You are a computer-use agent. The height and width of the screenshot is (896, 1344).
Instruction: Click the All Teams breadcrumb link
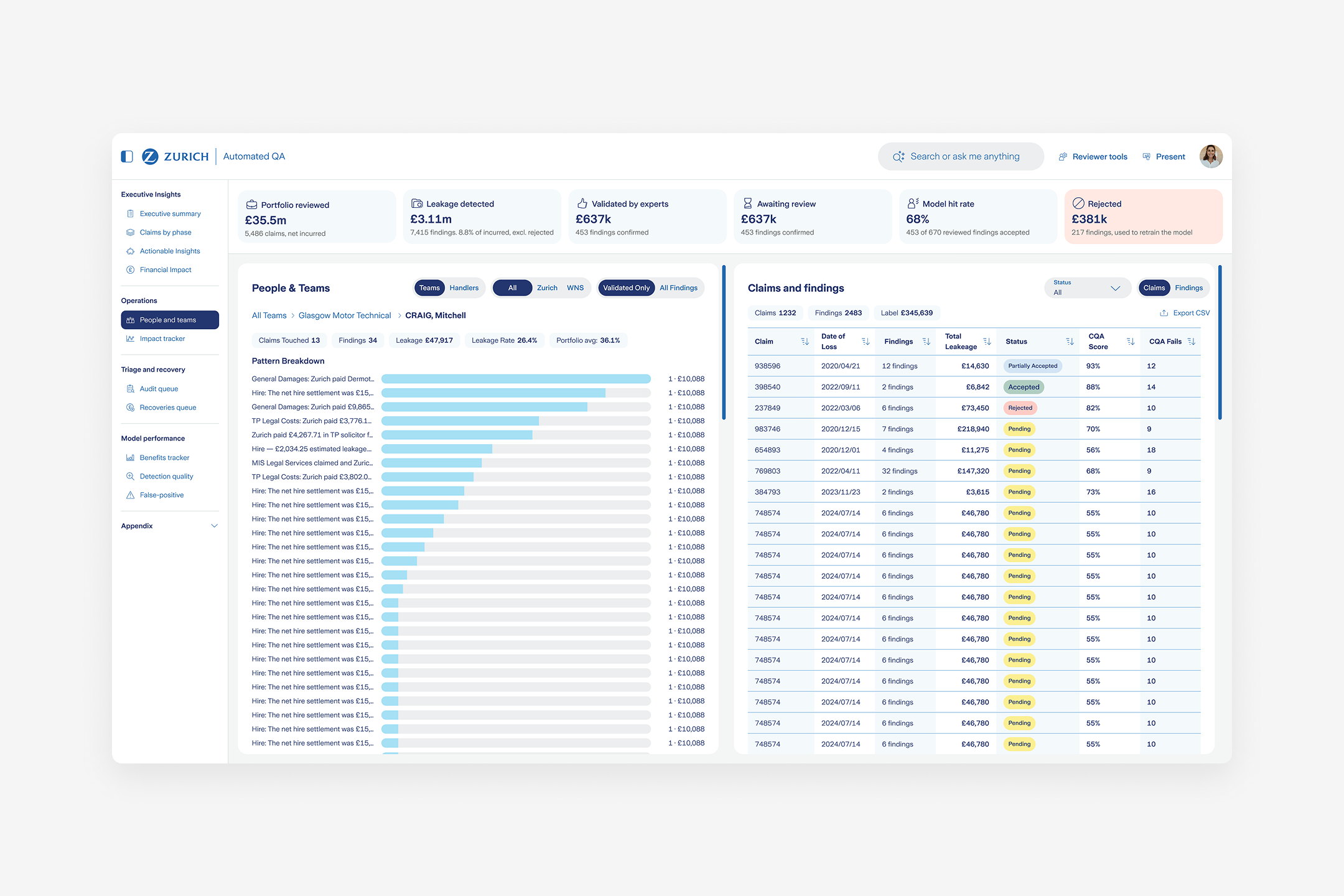point(269,315)
